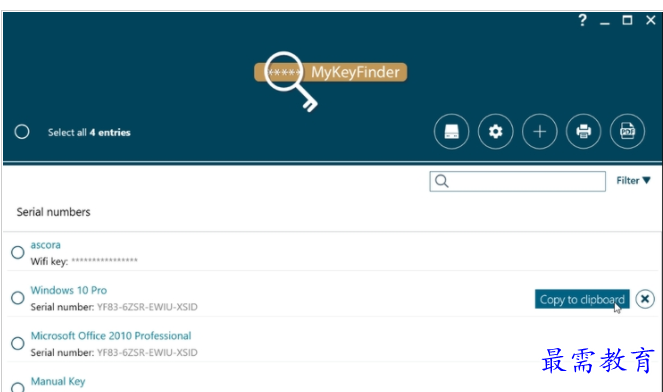Viewport: 663px width, 392px height.
Task: Open the Windows 10 Pro title
Action: tap(68, 290)
